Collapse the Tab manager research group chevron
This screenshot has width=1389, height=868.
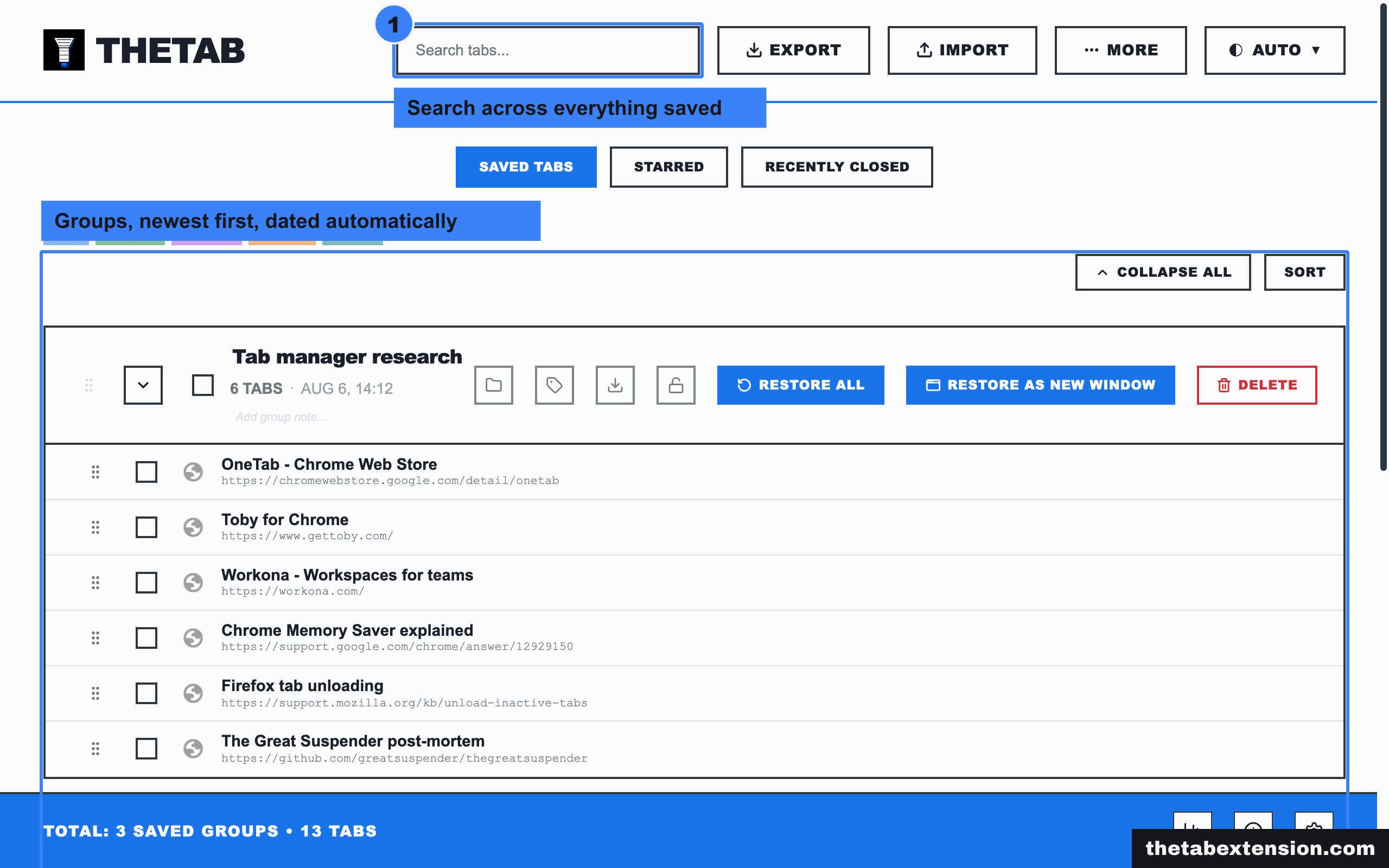(x=143, y=385)
